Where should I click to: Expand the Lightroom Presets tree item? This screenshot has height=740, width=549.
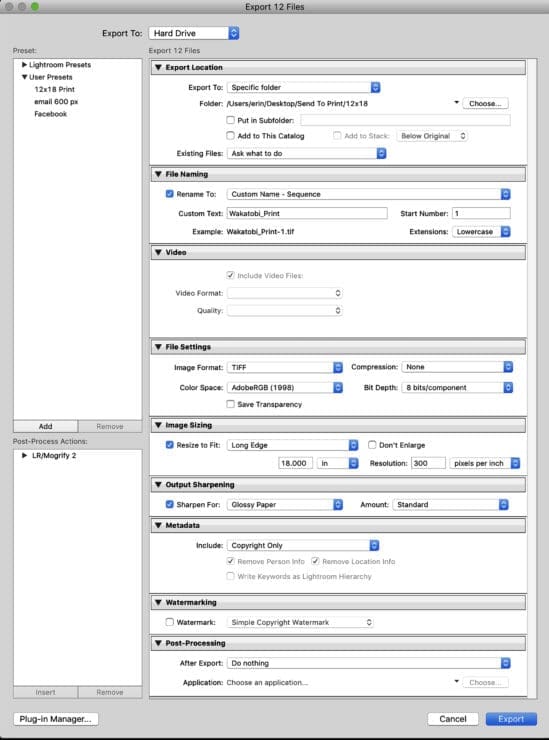[x=25, y=65]
